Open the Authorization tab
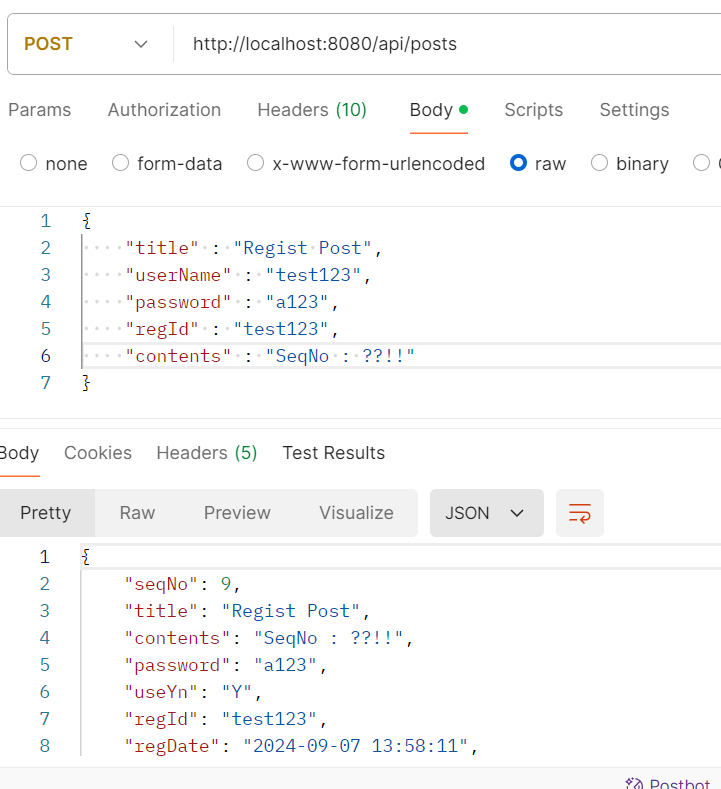721x789 pixels. (164, 110)
